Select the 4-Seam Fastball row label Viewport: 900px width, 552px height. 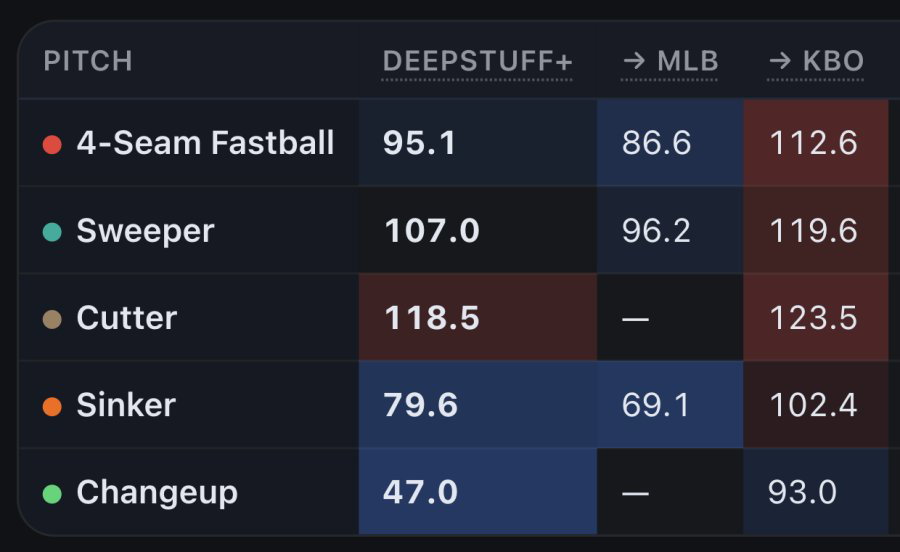pyautogui.click(x=205, y=142)
